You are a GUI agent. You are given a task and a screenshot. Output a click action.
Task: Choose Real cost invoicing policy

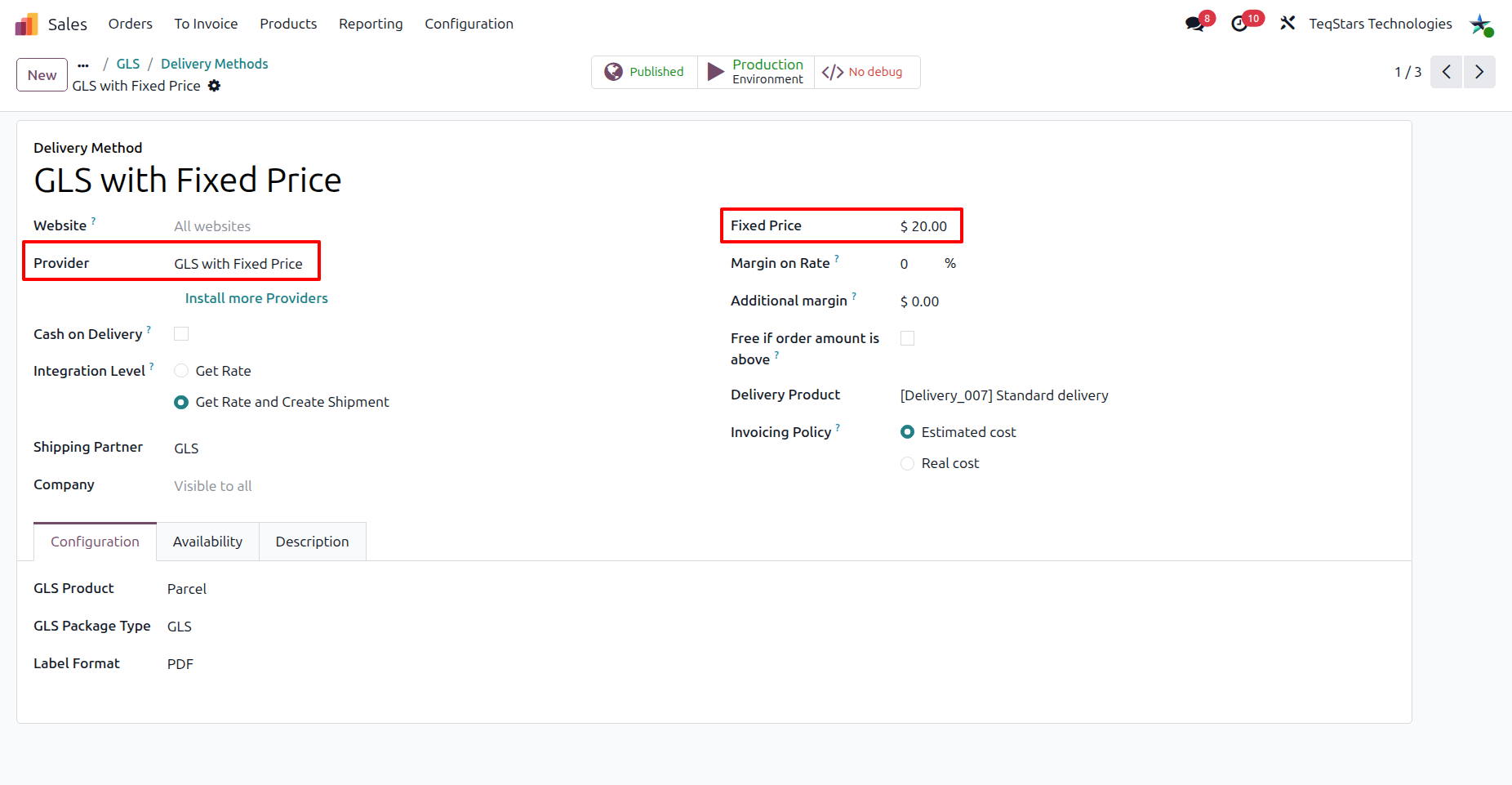pyautogui.click(x=907, y=463)
